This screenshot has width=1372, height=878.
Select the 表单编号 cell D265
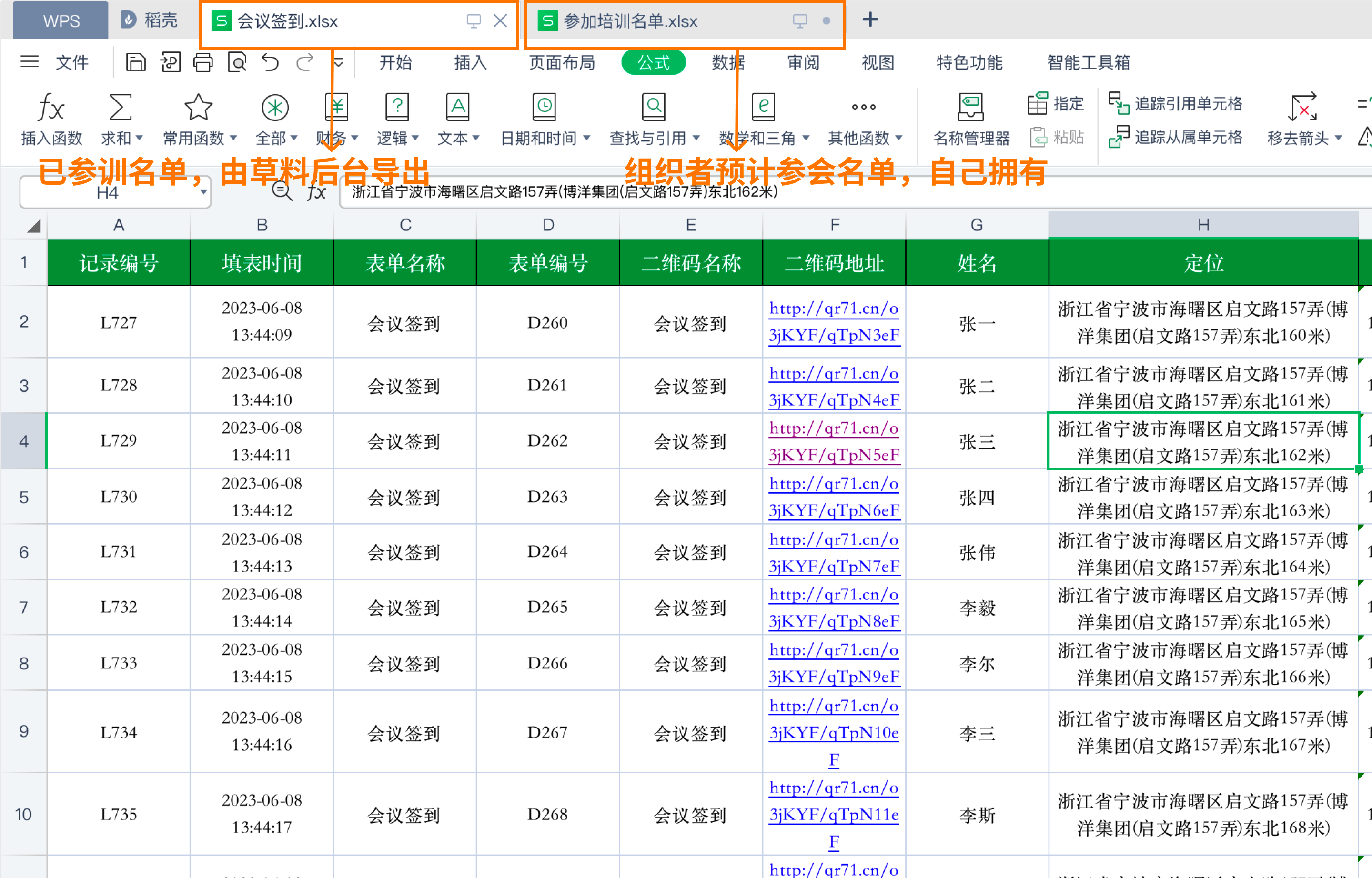pyautogui.click(x=548, y=607)
